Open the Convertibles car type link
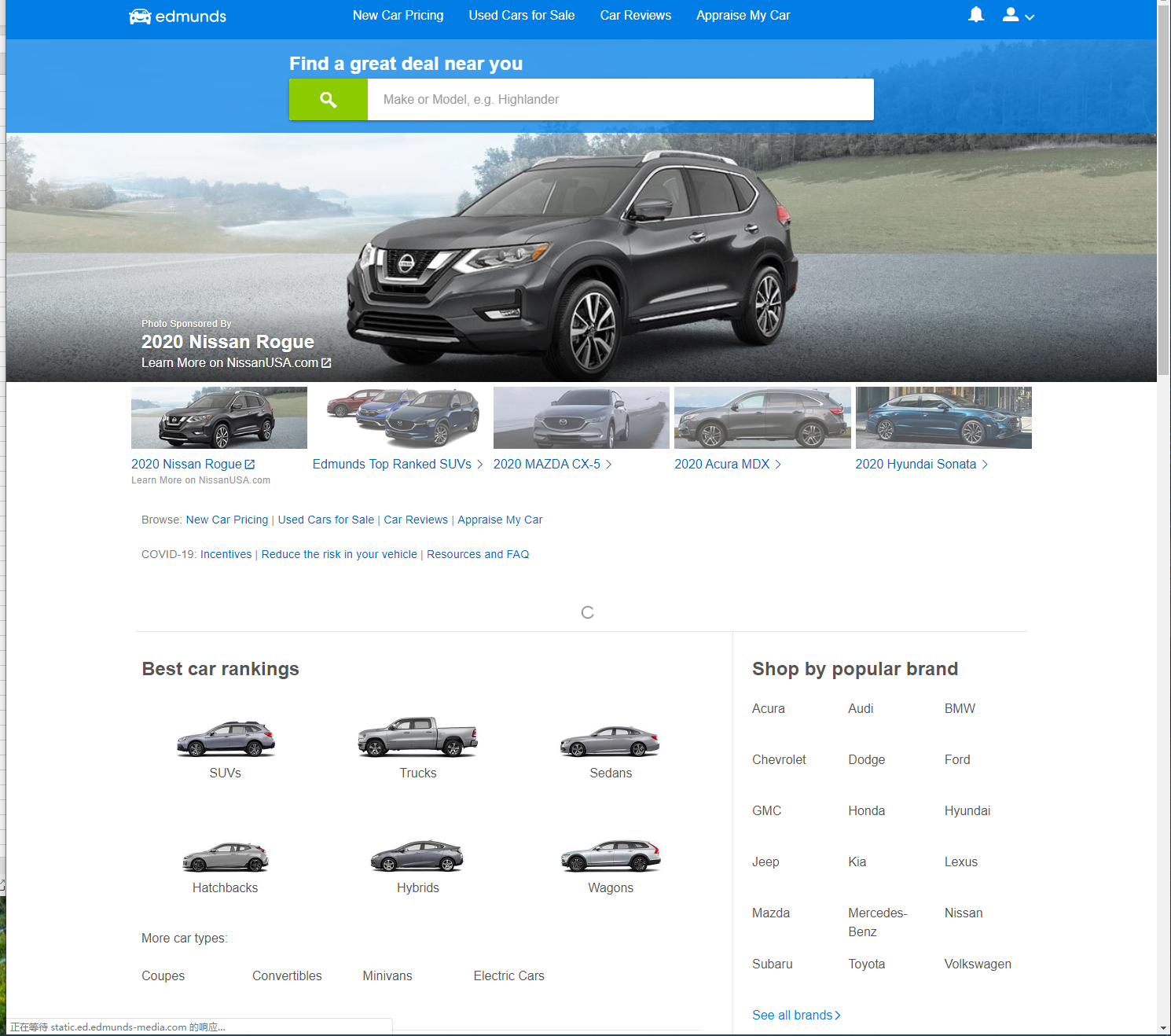1171x1036 pixels. [x=287, y=975]
